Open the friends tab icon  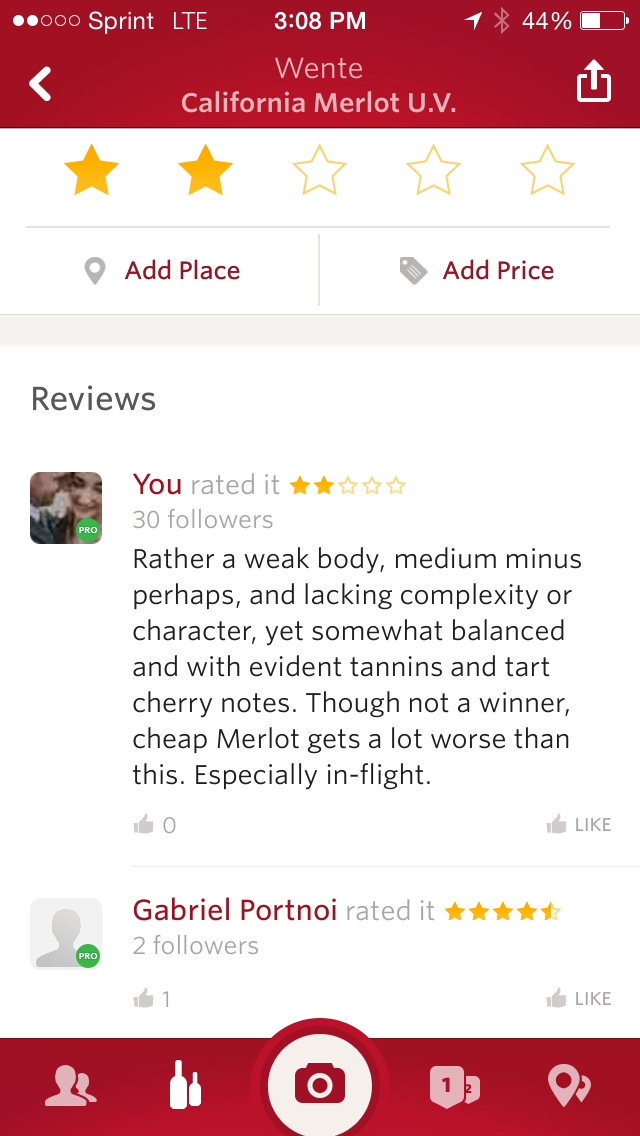tap(70, 1086)
